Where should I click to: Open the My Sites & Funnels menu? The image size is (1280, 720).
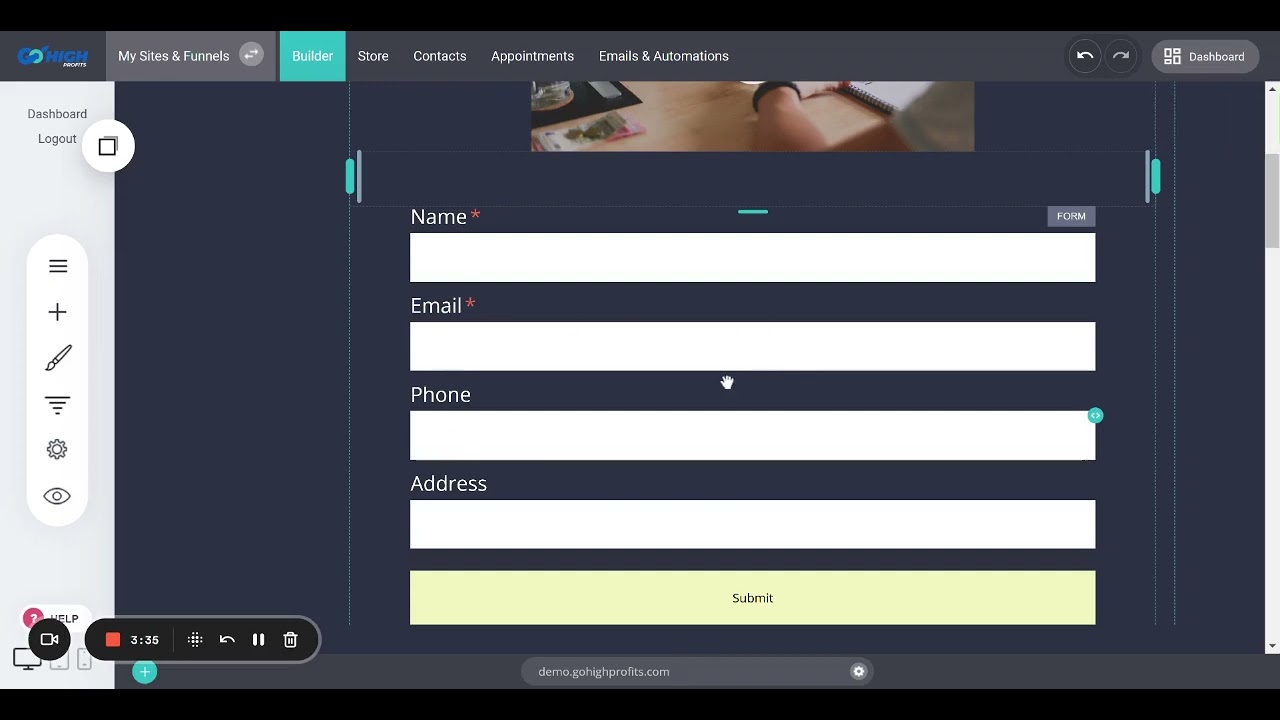(x=174, y=56)
